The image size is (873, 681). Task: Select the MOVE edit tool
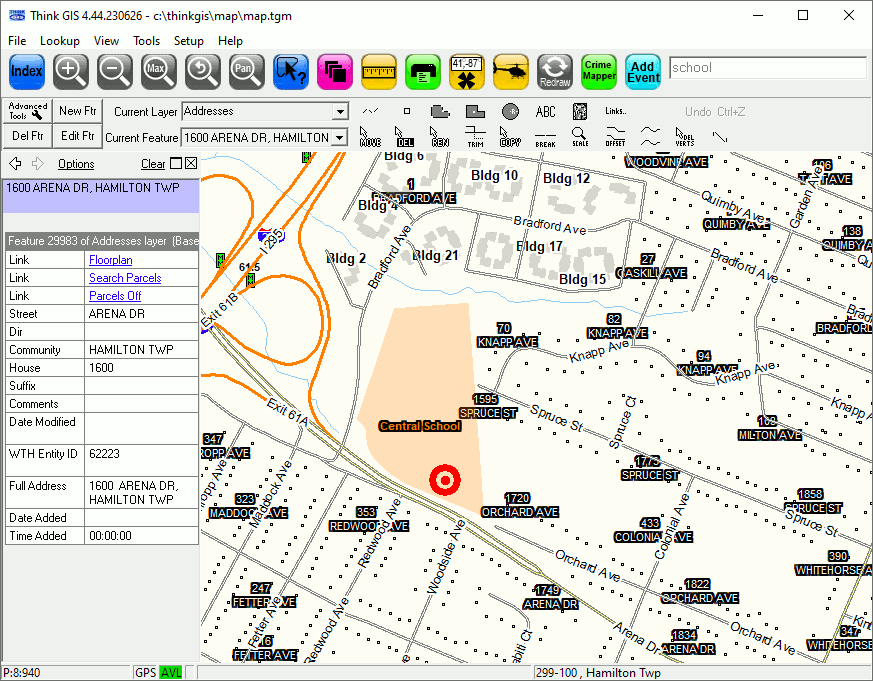[370, 137]
